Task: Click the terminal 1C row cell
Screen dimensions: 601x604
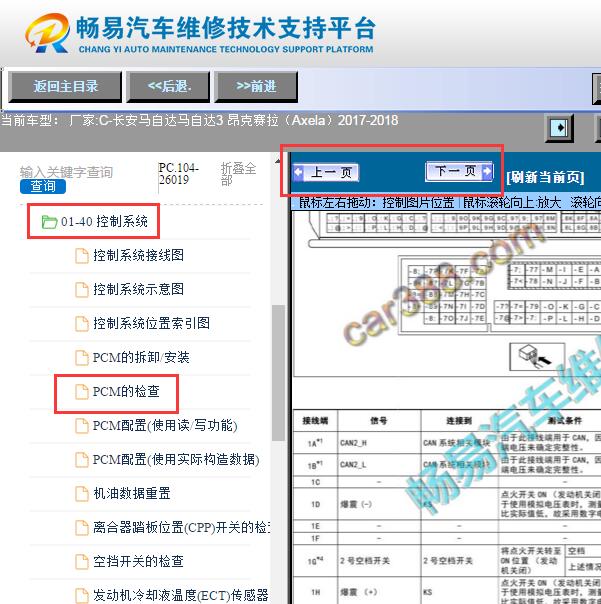Action: pyautogui.click(x=316, y=482)
